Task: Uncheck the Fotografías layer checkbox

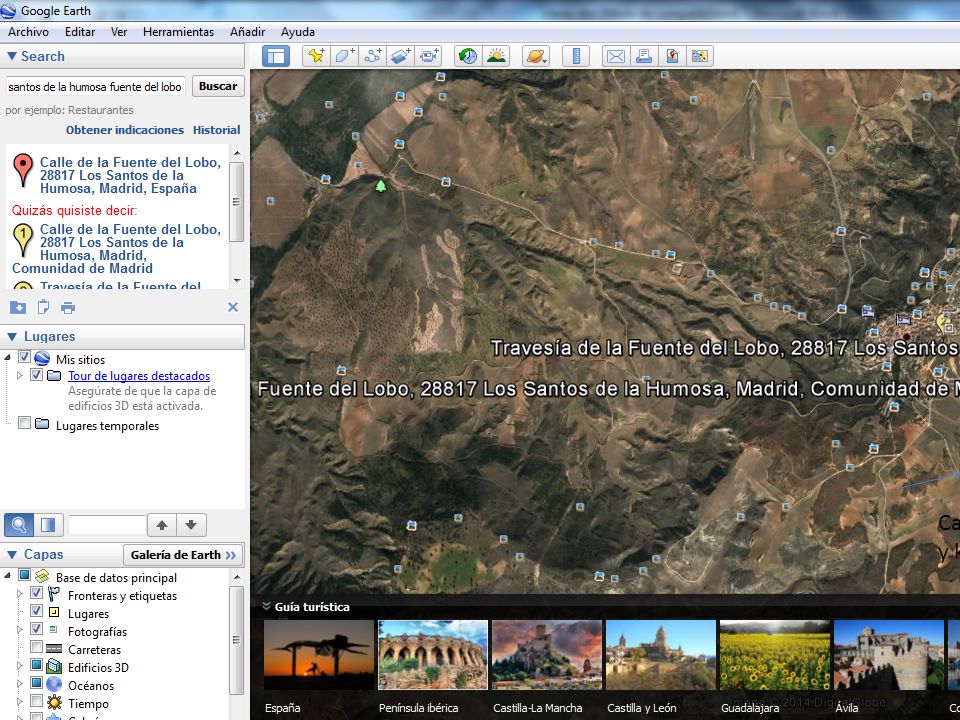Action: (x=36, y=629)
